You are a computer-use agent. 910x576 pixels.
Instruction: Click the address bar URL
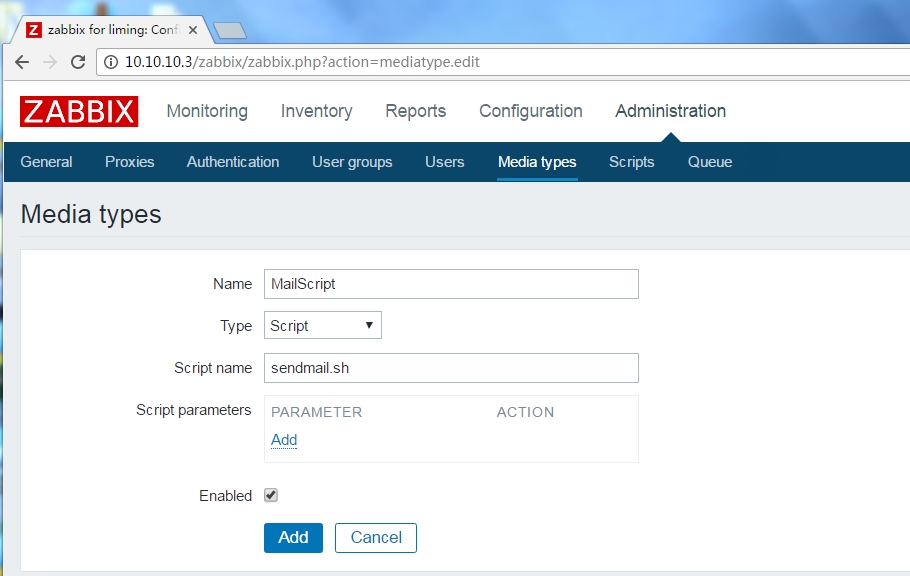point(302,62)
